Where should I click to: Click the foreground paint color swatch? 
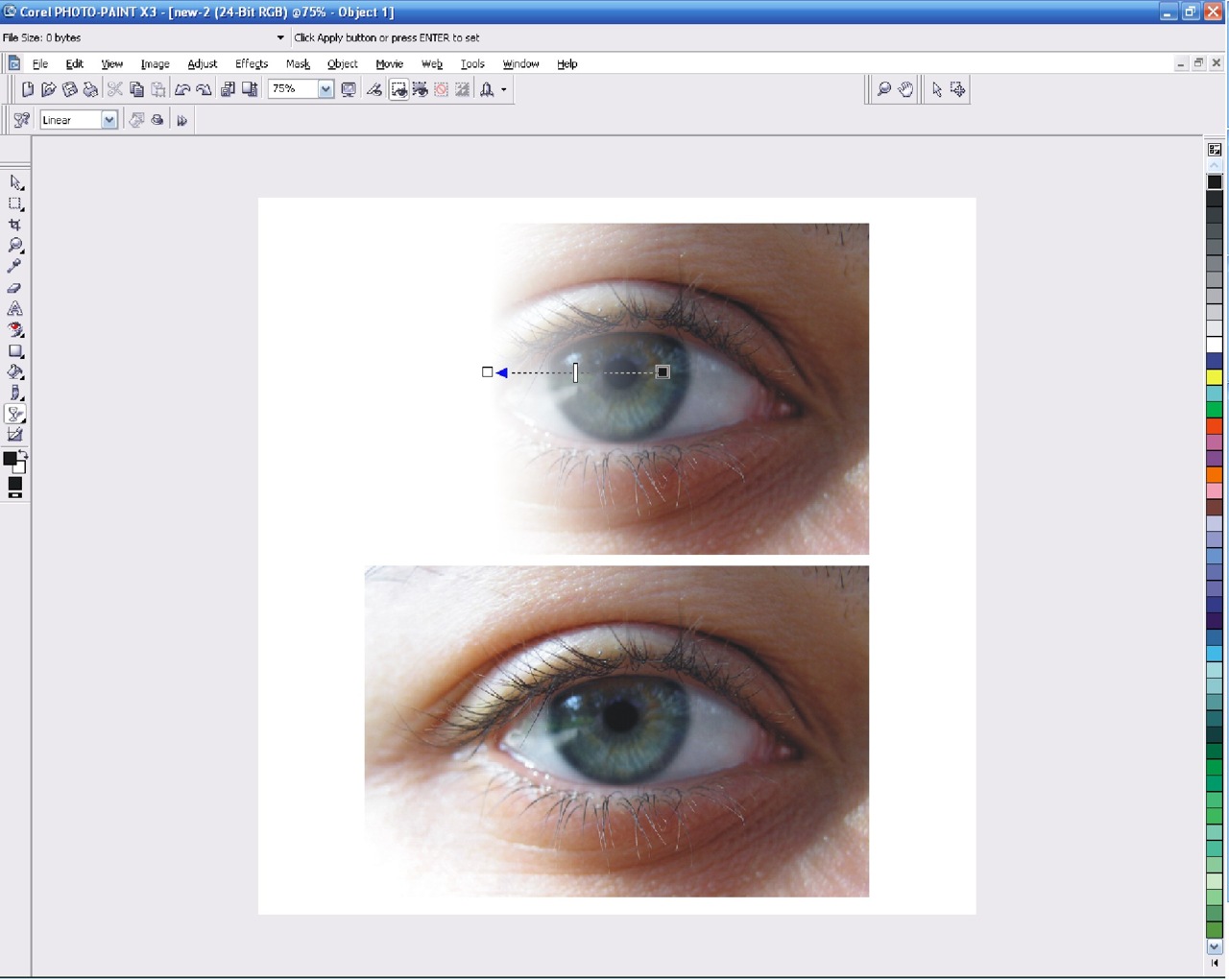click(10, 459)
